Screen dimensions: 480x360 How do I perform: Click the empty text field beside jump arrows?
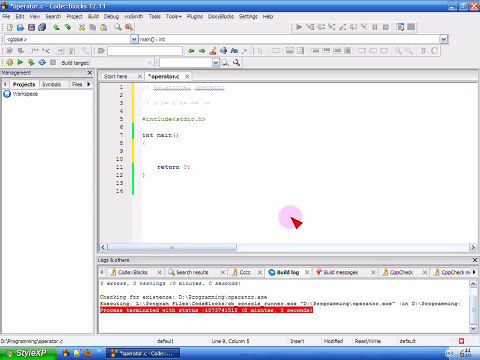[145, 51]
